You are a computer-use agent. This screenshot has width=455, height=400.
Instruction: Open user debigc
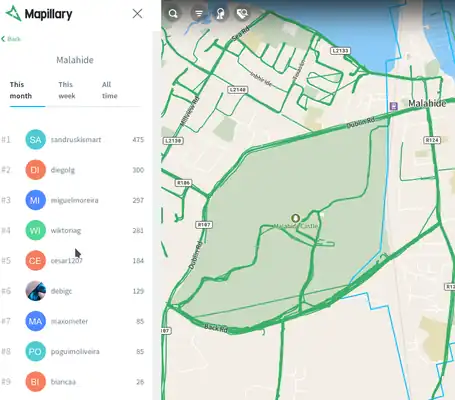click(61, 291)
